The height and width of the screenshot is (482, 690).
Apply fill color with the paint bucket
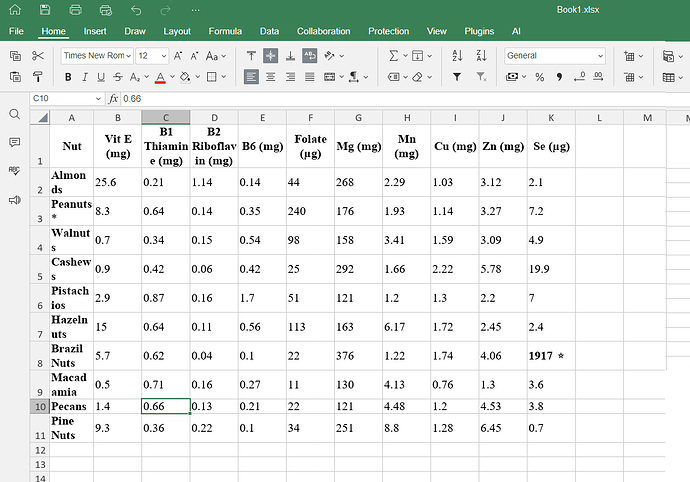[x=185, y=77]
